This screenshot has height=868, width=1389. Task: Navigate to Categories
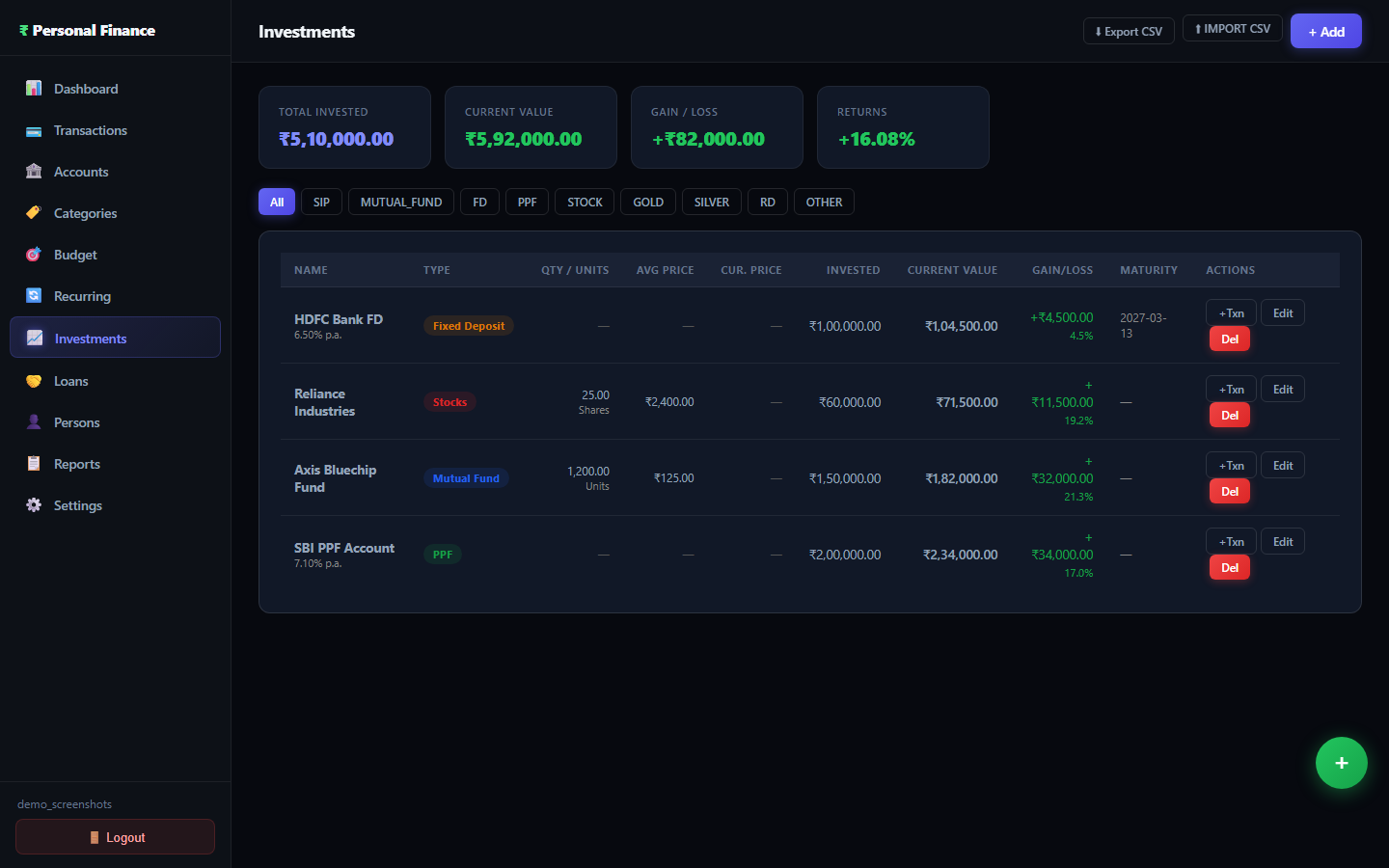coord(115,213)
